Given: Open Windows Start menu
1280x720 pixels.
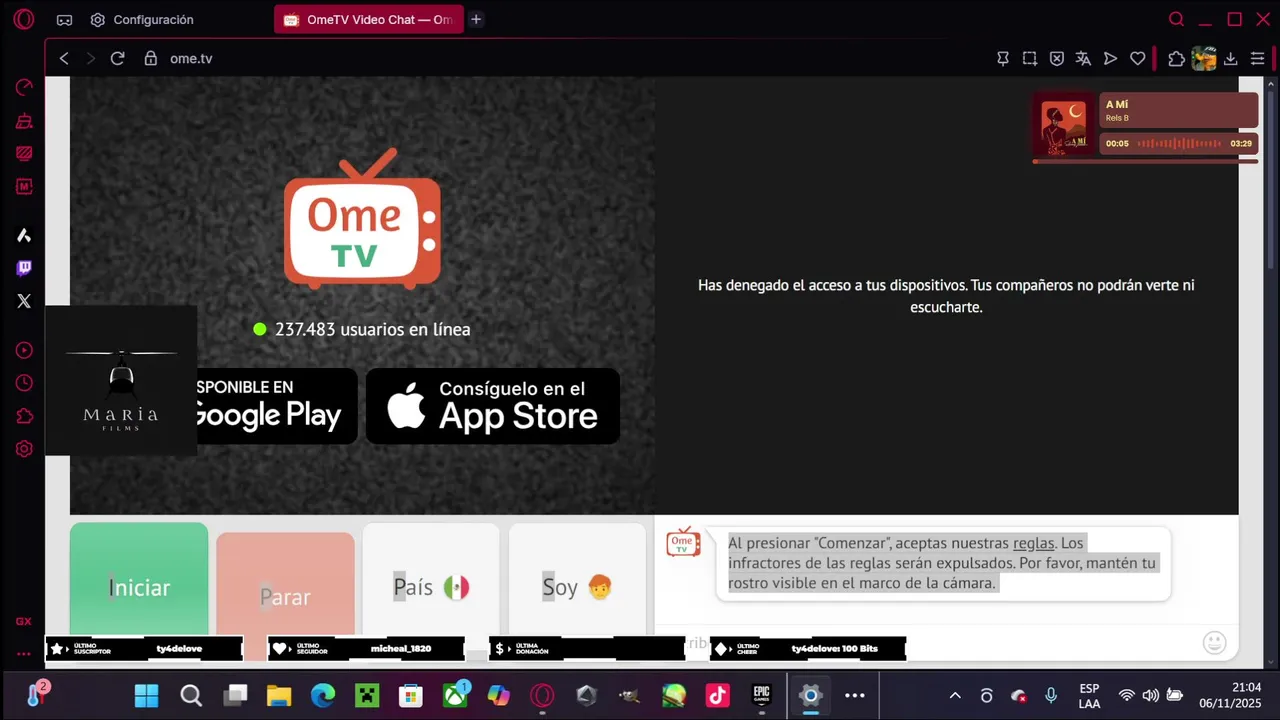Looking at the screenshot, I should coord(146,695).
